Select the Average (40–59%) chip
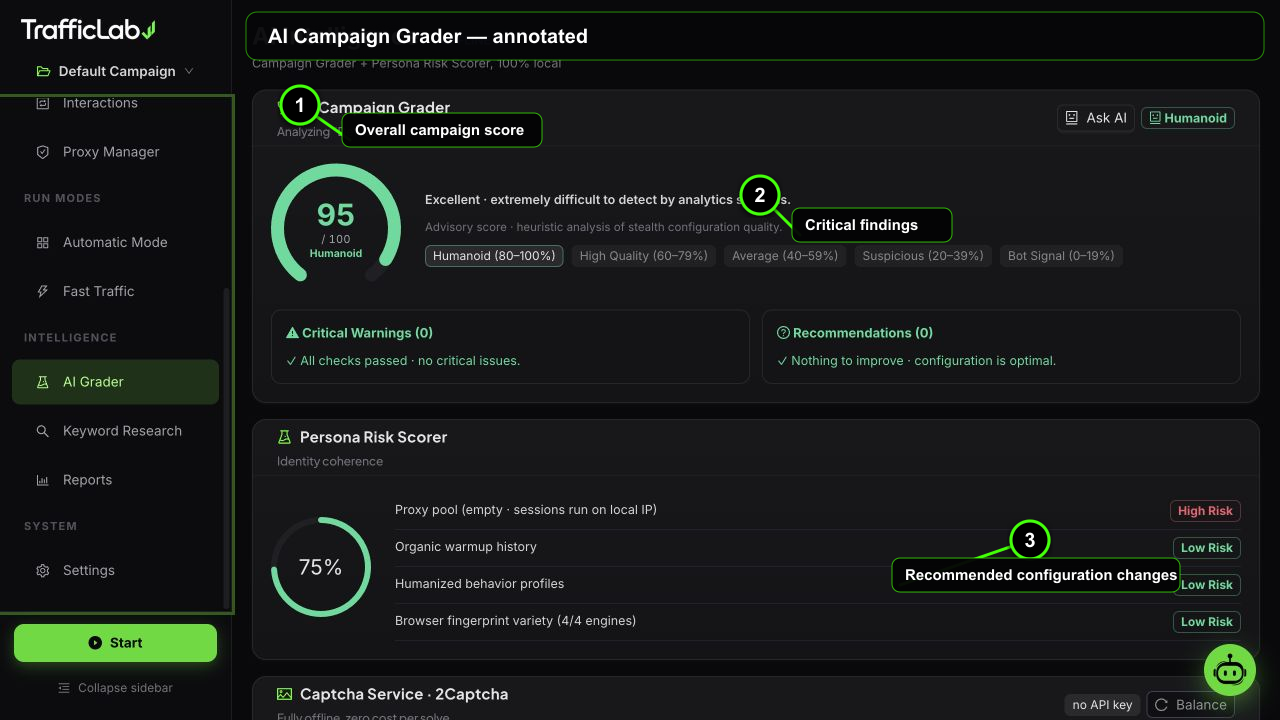The width and height of the screenshot is (1280, 720). 785,256
